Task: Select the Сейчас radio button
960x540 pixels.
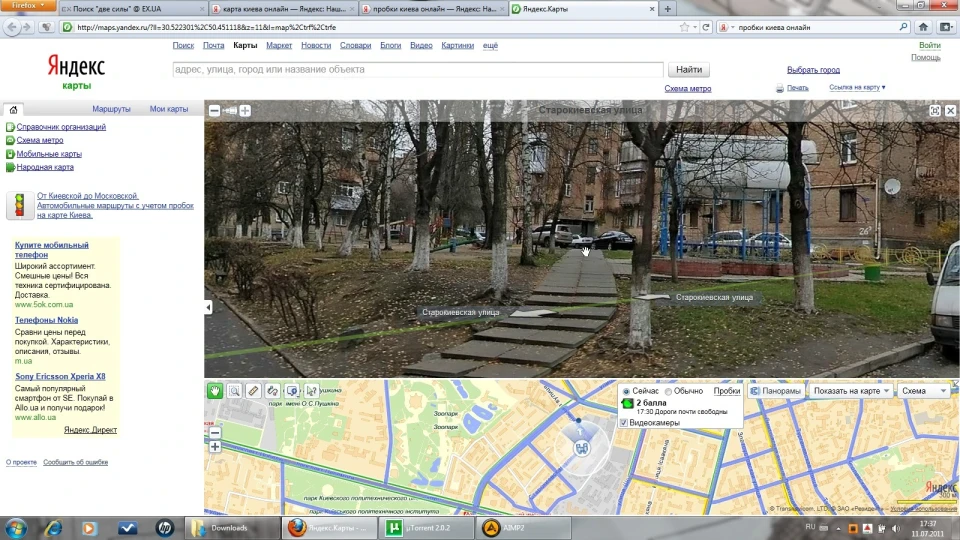Action: tap(626, 391)
